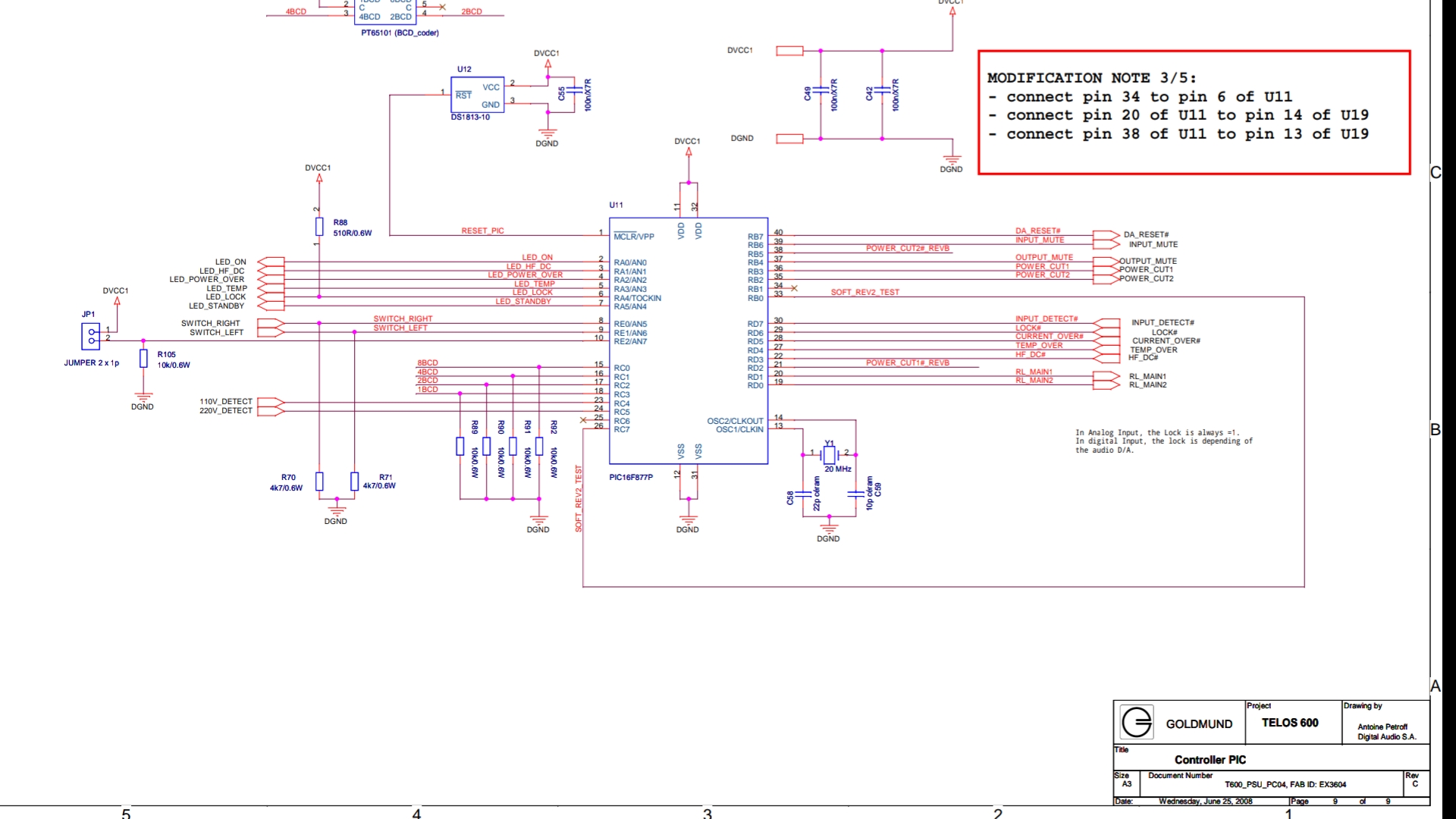
Task: Click resistor R105 10k/0.6W symbol
Action: (x=143, y=359)
